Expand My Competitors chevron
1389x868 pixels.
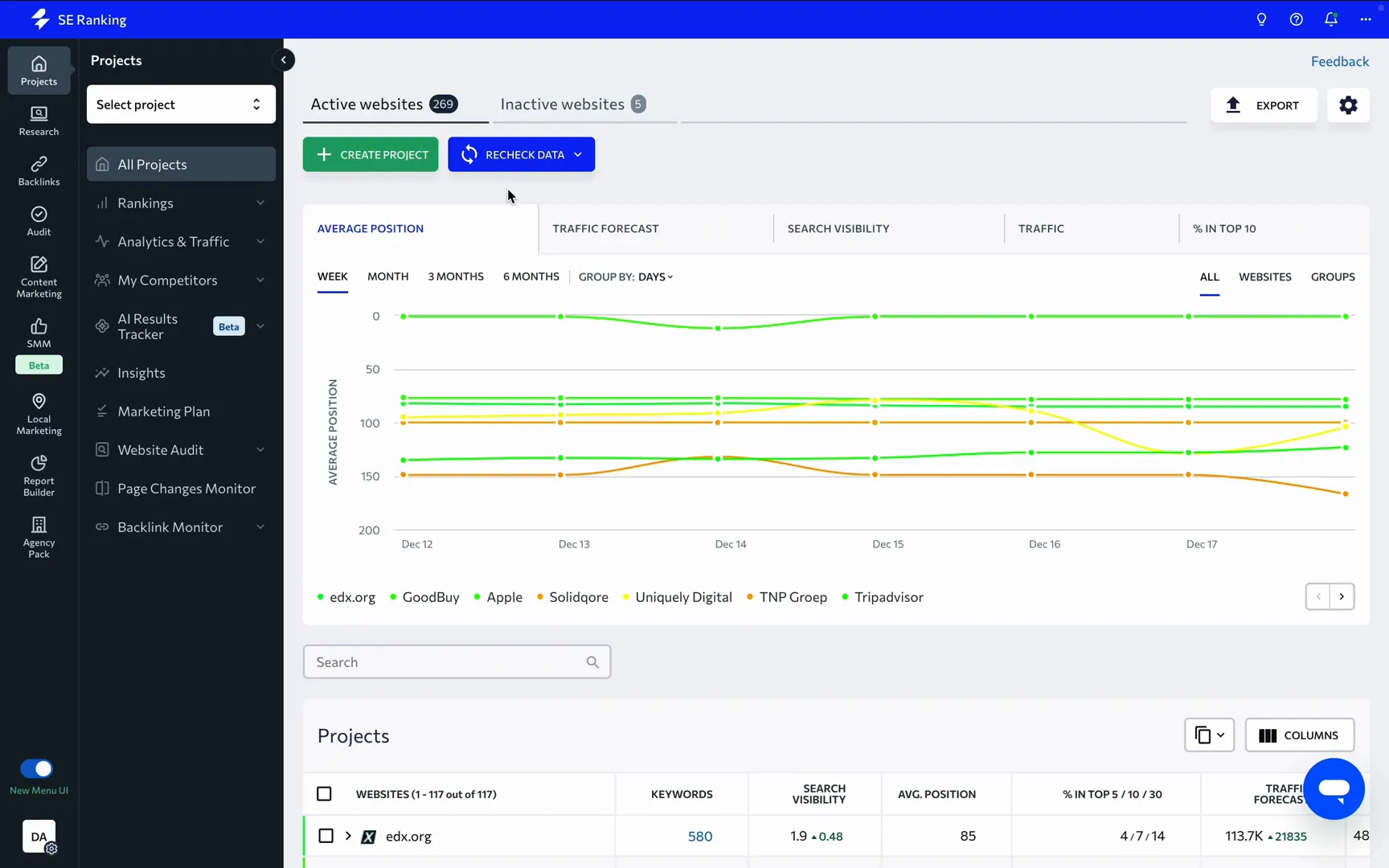click(260, 280)
